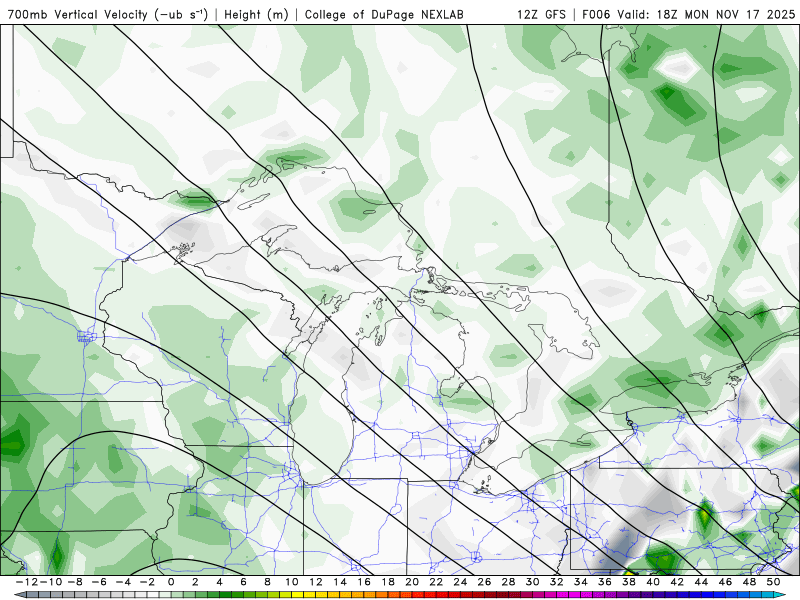Image resolution: width=800 pixels, height=600 pixels.
Task: Click the '-12' color scale label
Action: point(26,582)
